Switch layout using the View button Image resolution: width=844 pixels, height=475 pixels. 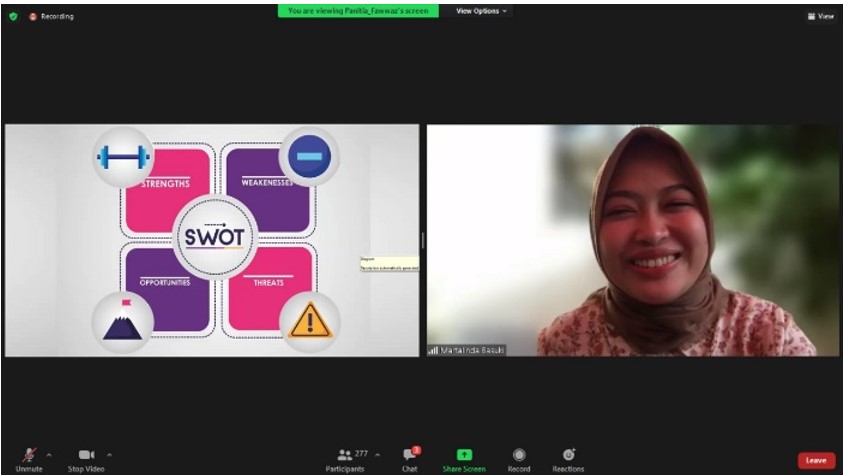(x=820, y=16)
